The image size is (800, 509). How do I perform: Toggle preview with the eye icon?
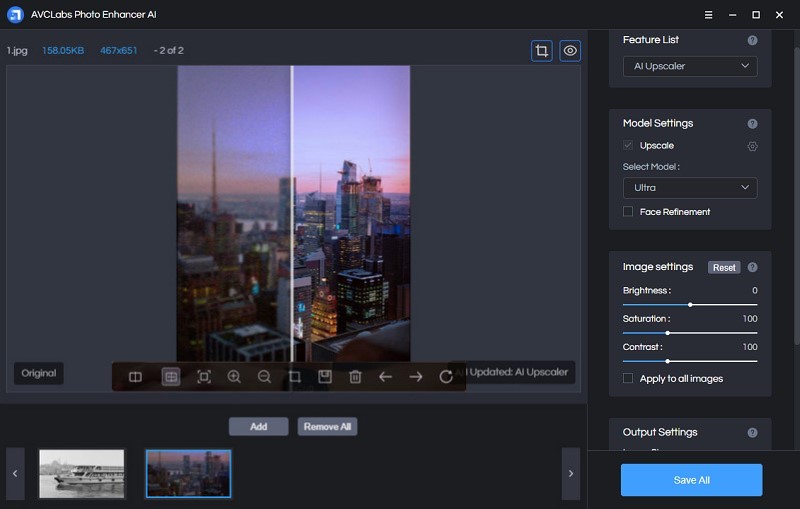570,50
